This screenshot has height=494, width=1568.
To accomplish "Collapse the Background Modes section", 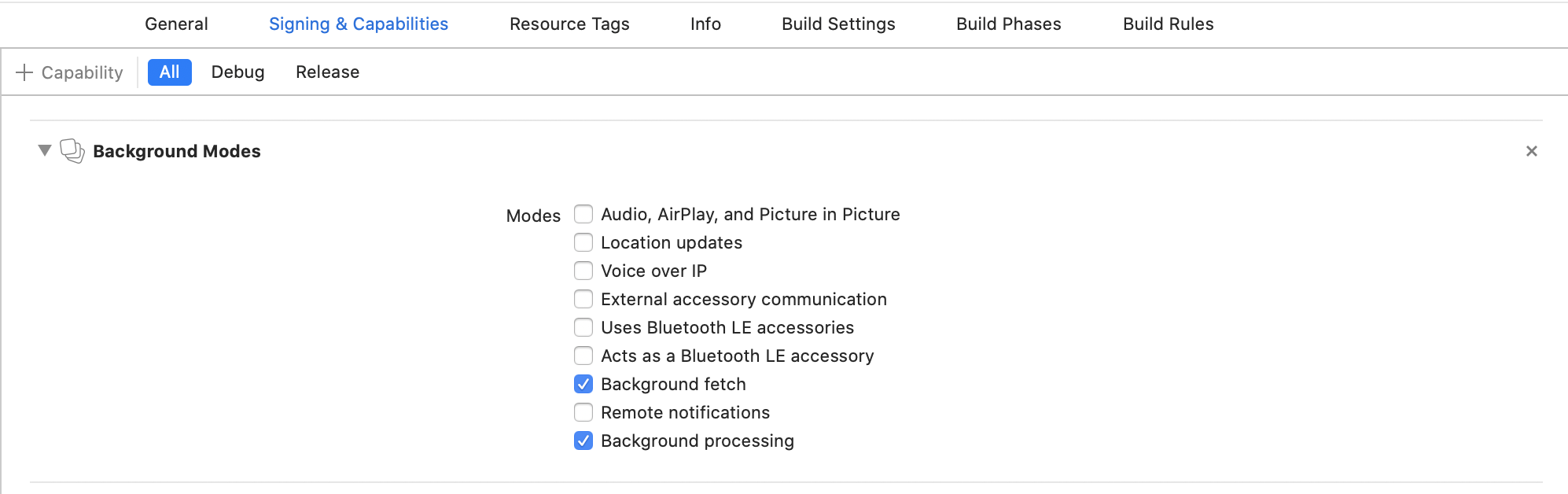I will point(45,150).
